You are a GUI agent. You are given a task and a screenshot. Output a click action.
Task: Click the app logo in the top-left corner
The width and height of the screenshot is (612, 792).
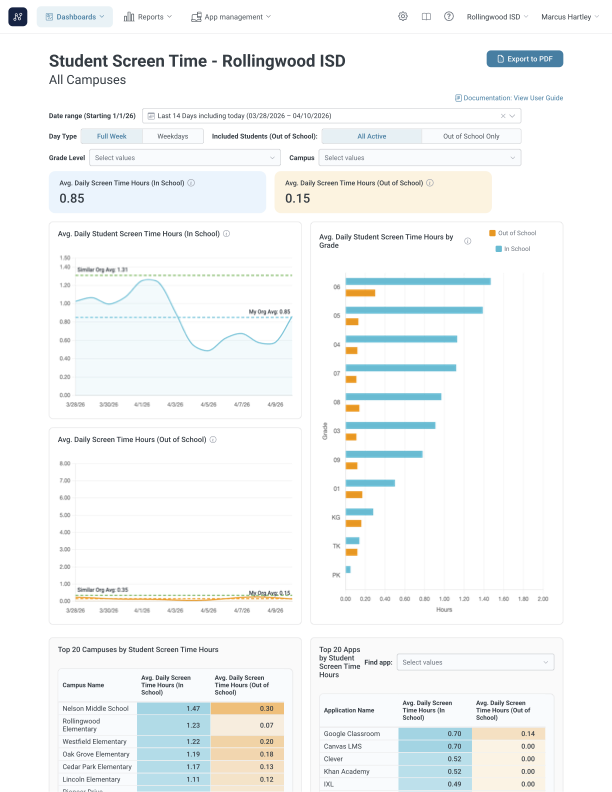(x=18, y=17)
